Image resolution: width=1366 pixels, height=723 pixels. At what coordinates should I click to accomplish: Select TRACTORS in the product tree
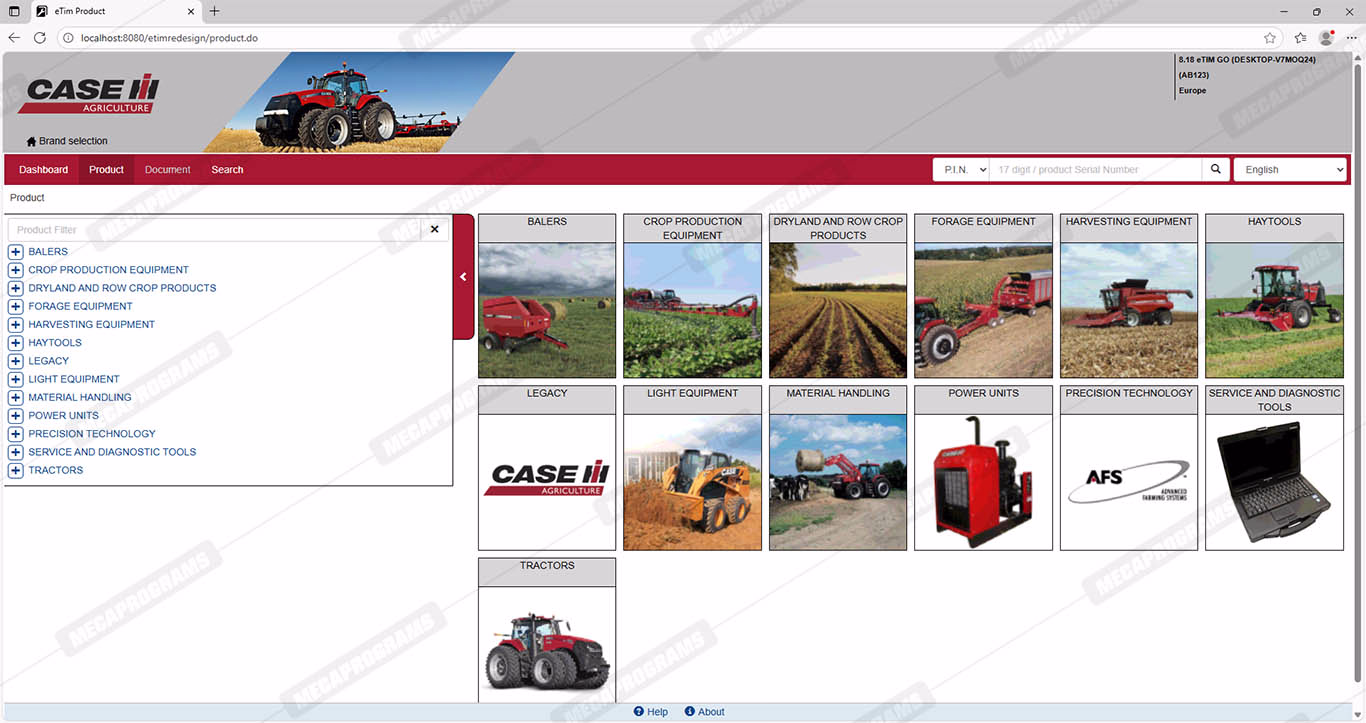pyautogui.click(x=56, y=470)
